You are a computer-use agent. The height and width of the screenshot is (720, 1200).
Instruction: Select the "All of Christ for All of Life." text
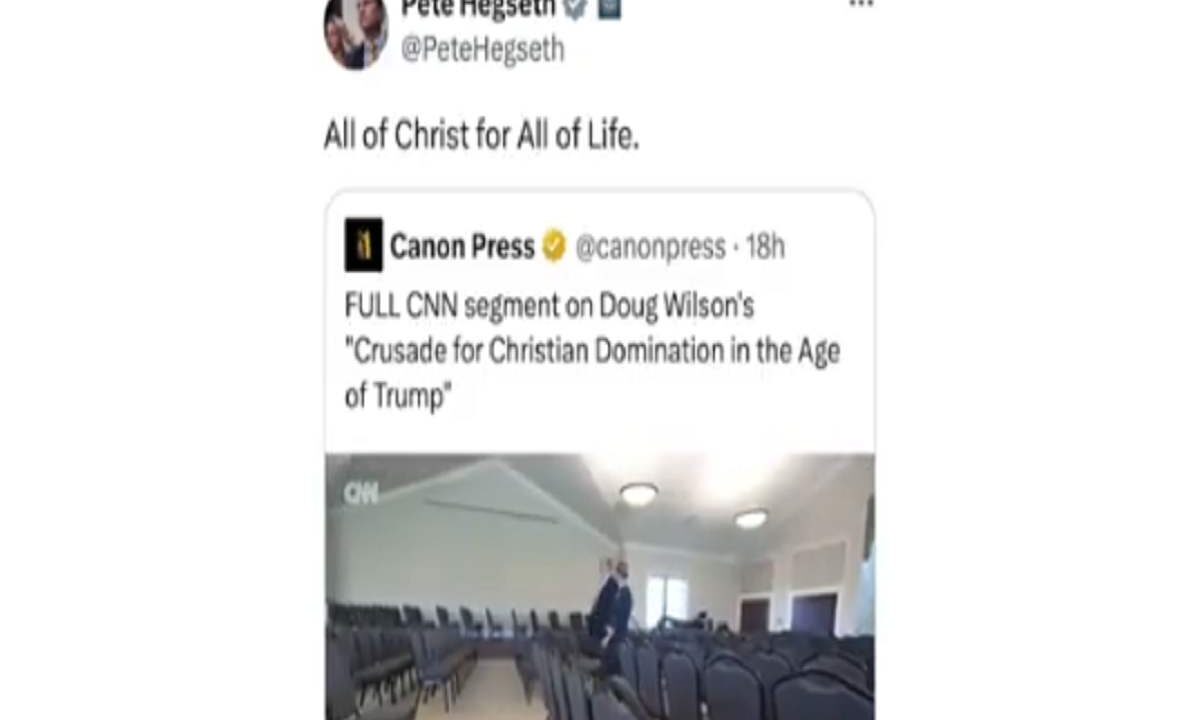point(481,136)
